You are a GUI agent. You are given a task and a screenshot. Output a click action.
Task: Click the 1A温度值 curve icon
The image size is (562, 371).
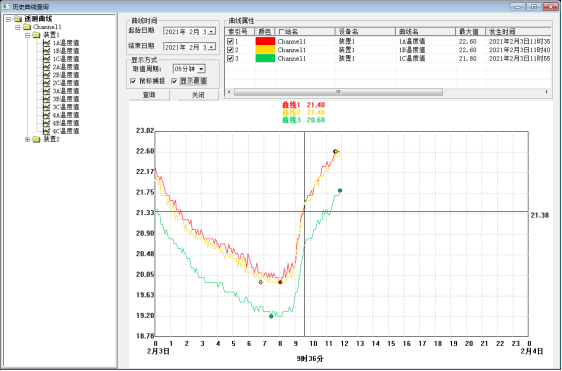tap(47, 43)
